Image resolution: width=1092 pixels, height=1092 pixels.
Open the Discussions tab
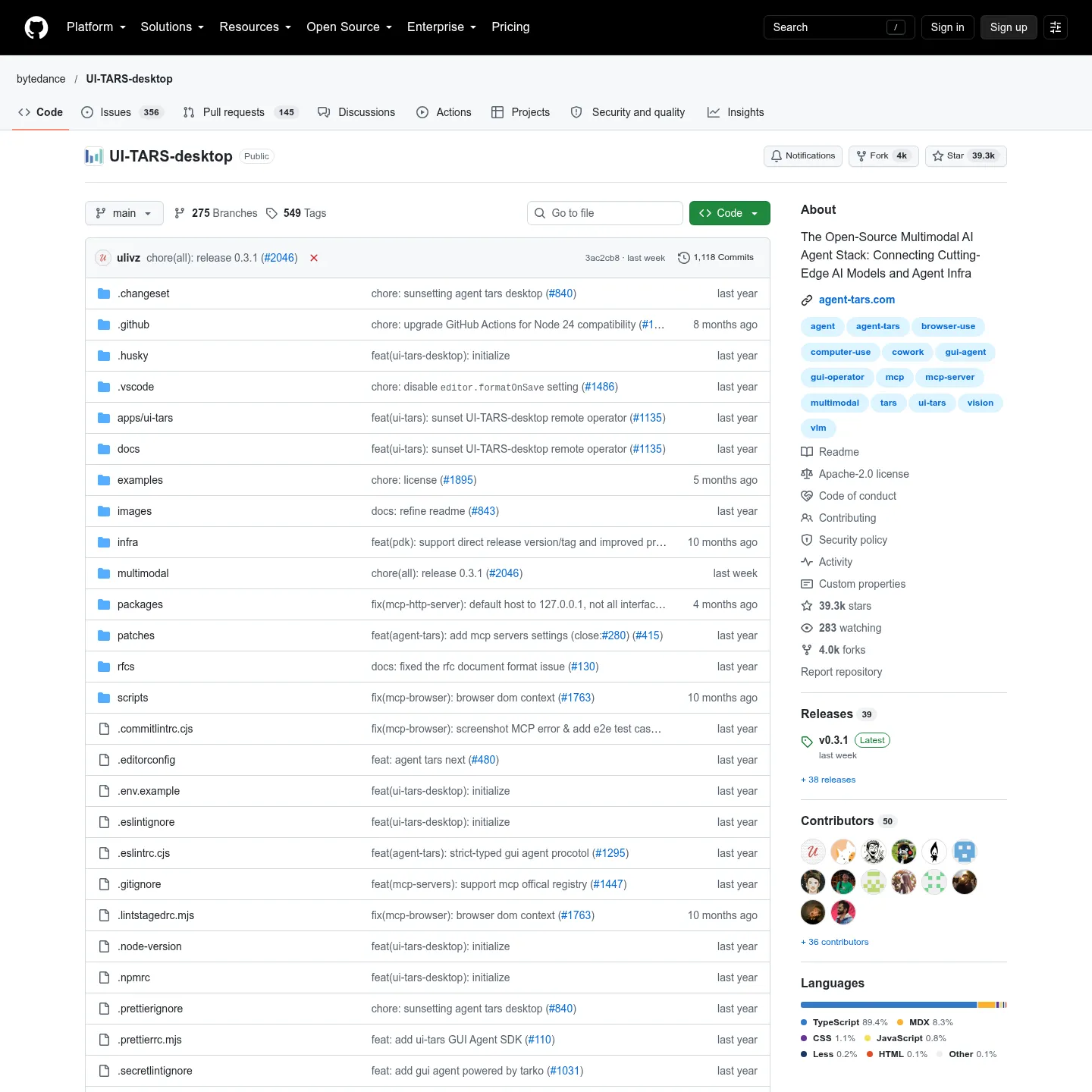[x=356, y=112]
